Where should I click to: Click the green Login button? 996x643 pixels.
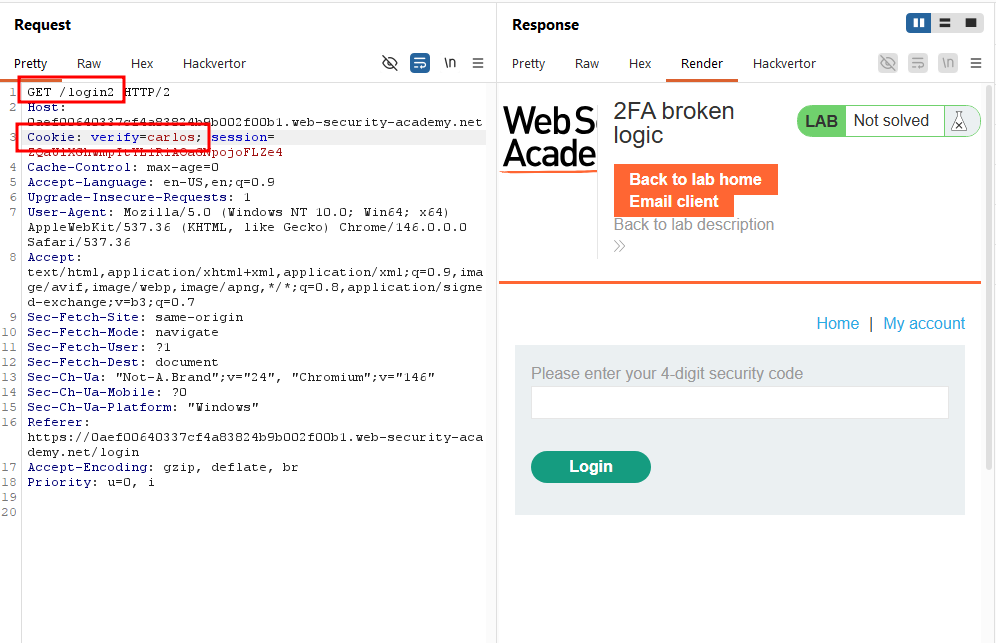pos(591,467)
